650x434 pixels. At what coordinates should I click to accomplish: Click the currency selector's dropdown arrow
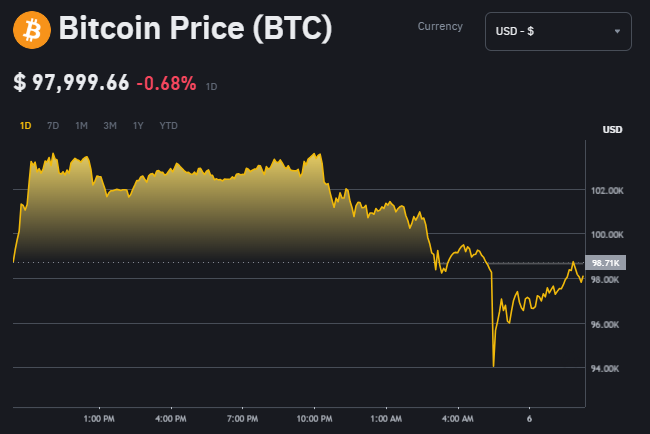(617, 32)
